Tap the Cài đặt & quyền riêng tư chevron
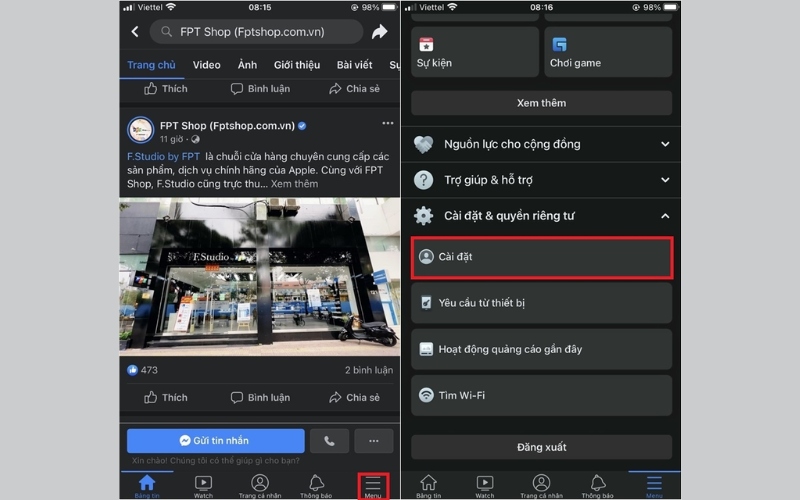Screen dimensions: 800x500 tap(665, 216)
